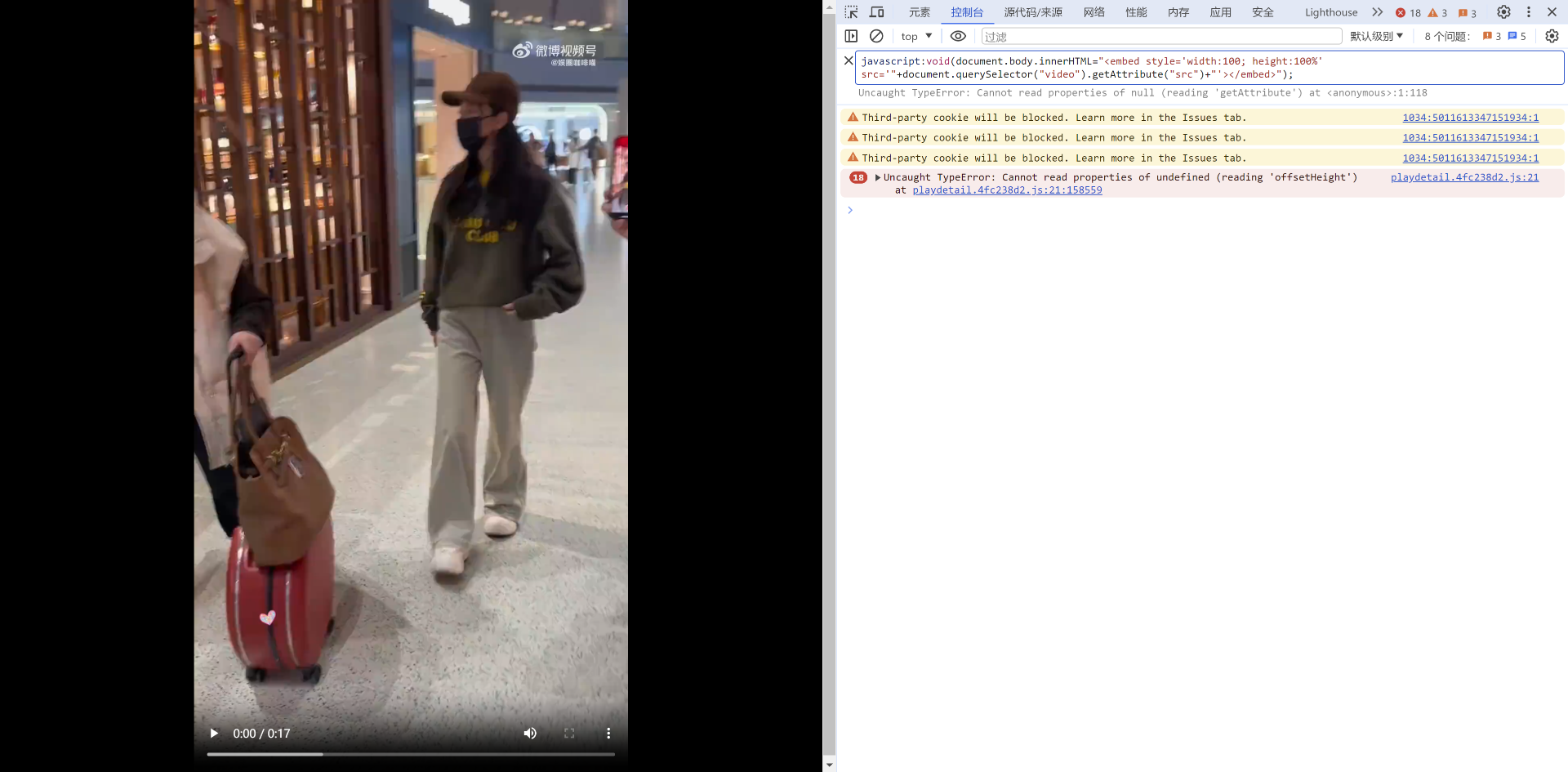Click the 0:00 / 0:17 time display
Viewport: 1568px width, 772px height.
pos(261,734)
